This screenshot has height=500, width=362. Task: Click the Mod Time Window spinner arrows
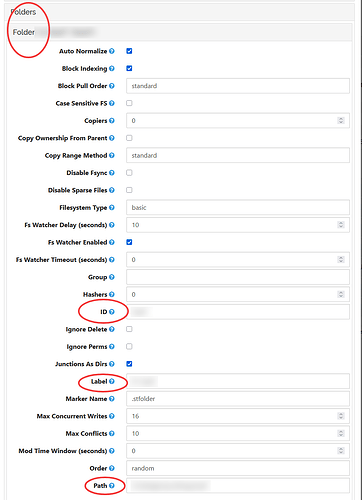point(341,451)
